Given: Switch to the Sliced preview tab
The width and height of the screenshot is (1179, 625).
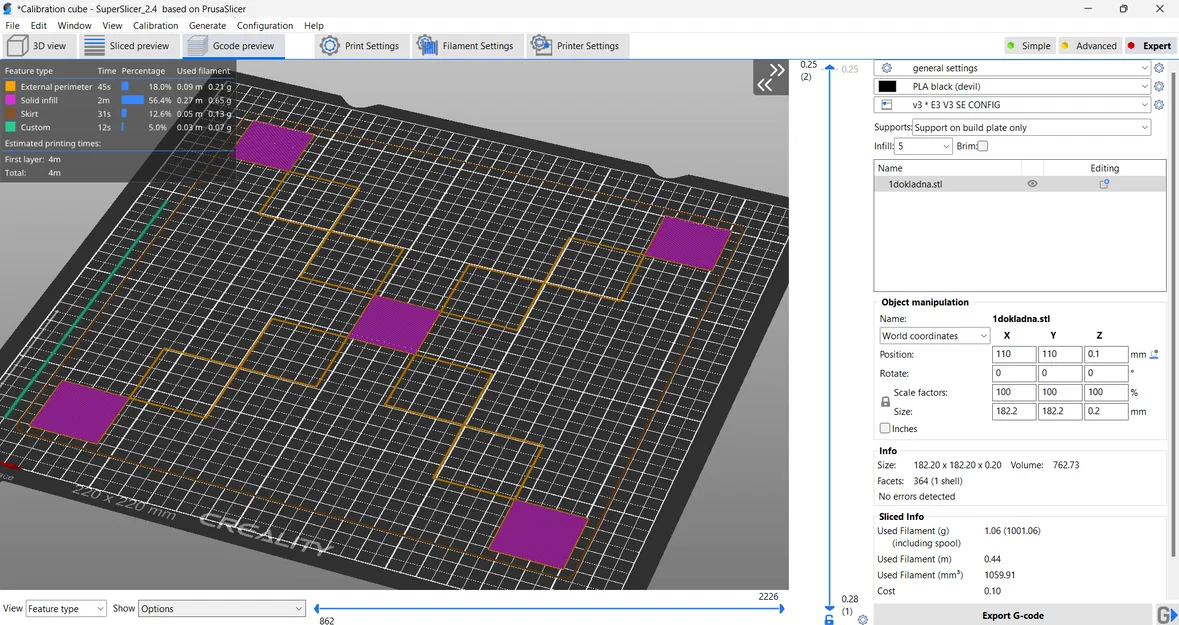Looking at the screenshot, I should [127, 46].
